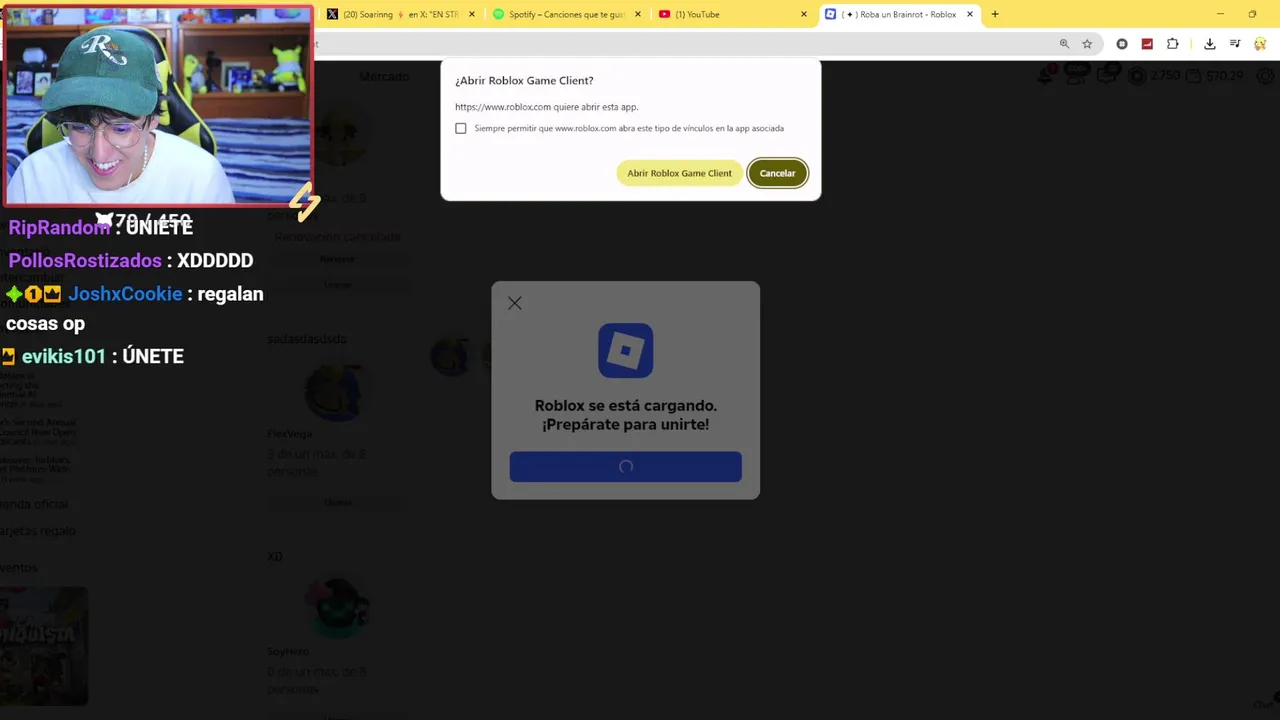The height and width of the screenshot is (720, 1280).
Task: Click 'ienda oficial' sidebar link
Action: tap(34, 505)
